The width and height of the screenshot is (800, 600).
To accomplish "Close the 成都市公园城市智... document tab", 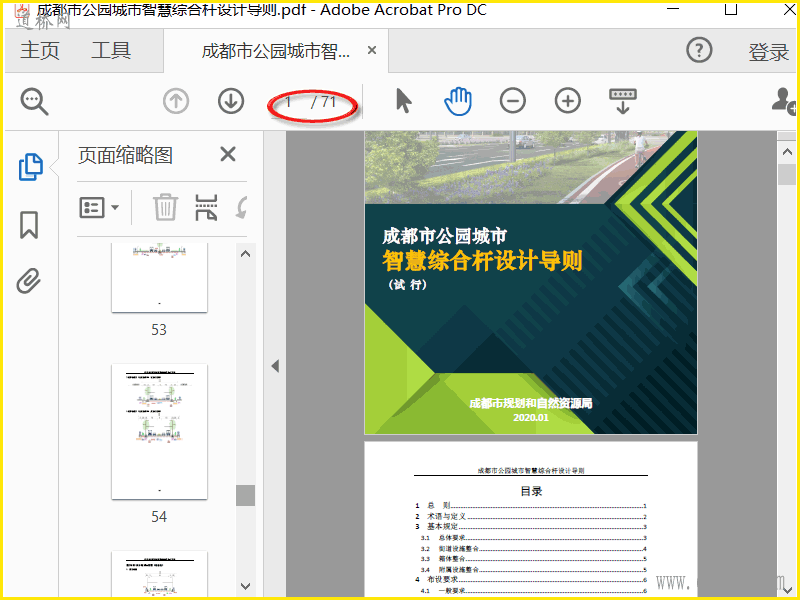I will coord(372,50).
